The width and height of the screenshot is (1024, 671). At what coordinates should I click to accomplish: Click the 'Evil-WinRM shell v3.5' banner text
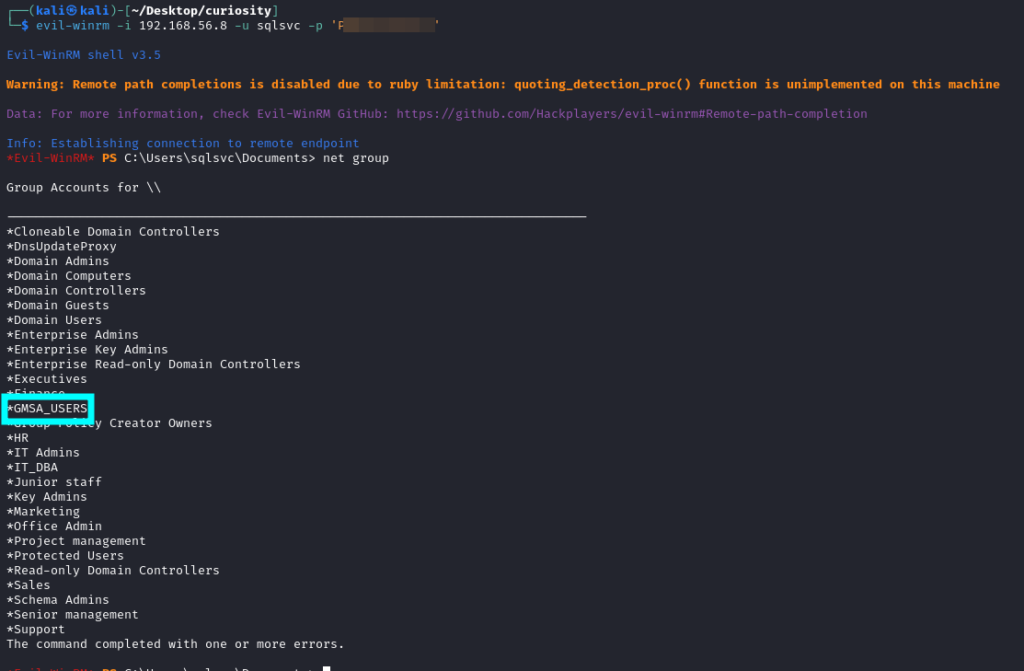pos(83,55)
